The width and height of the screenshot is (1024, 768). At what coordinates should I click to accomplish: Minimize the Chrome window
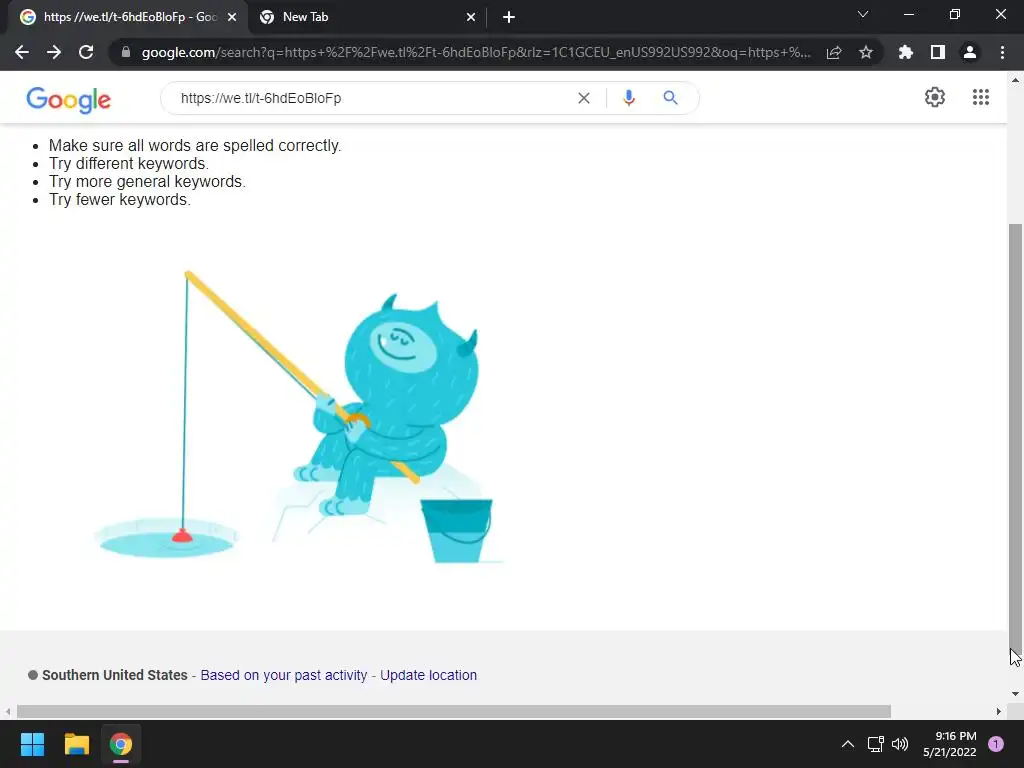pyautogui.click(x=908, y=14)
